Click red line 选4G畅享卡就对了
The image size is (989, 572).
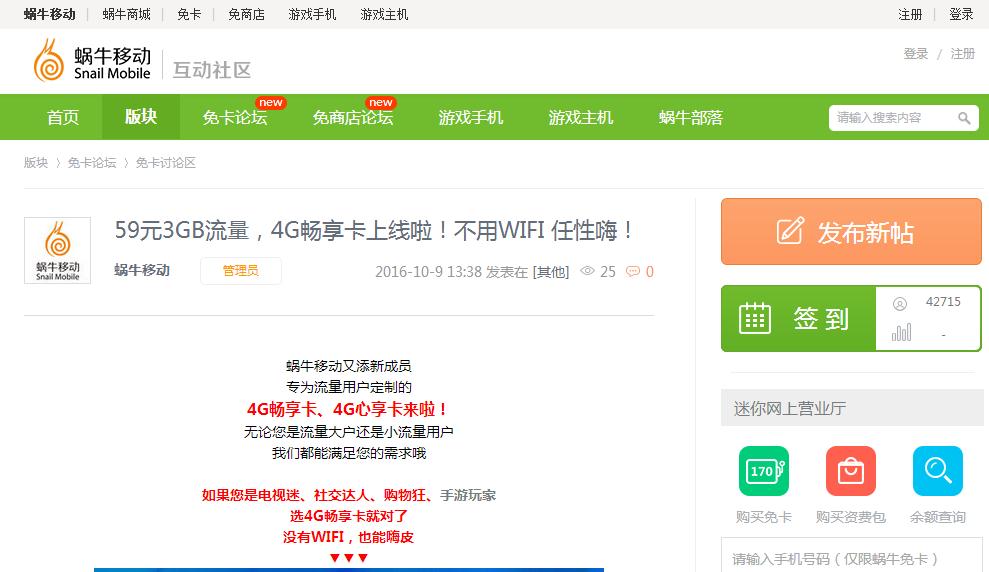pos(348,516)
